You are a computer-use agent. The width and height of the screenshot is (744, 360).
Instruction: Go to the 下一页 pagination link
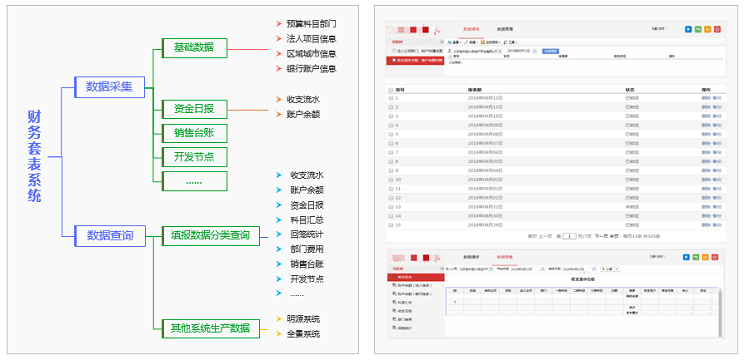[x=601, y=236]
